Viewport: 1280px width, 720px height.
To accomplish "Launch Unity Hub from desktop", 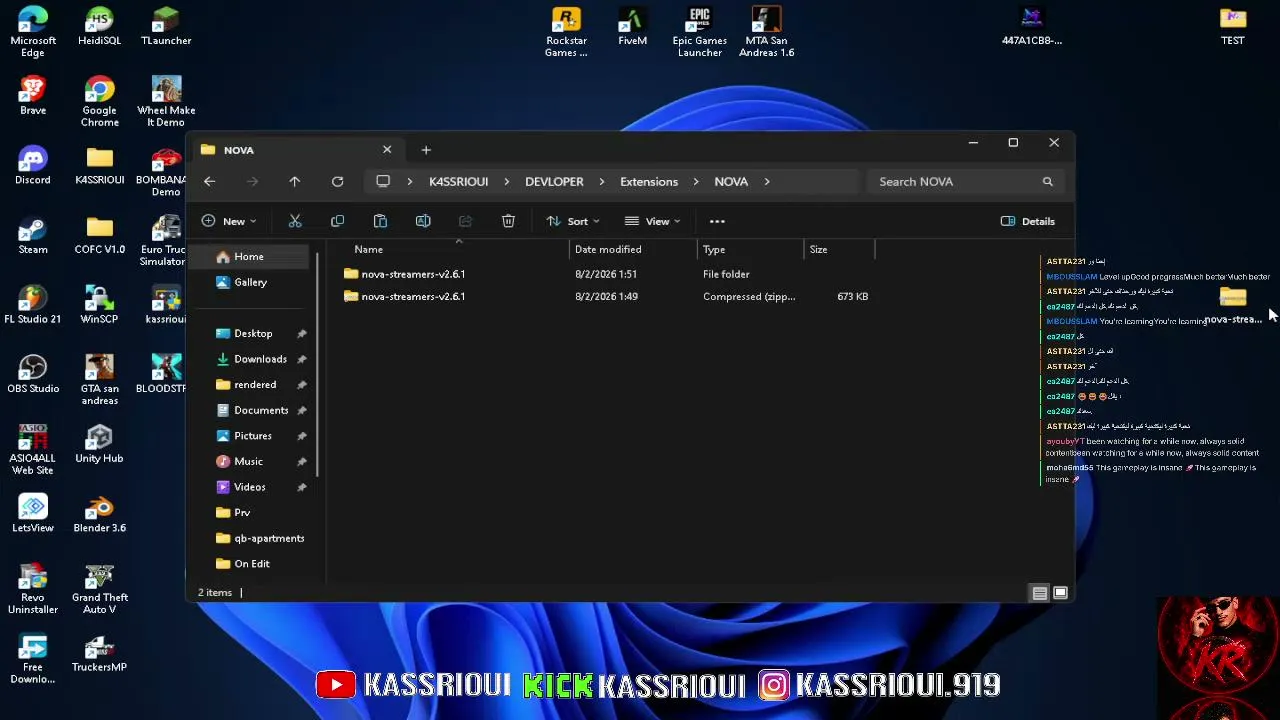I will click(99, 445).
